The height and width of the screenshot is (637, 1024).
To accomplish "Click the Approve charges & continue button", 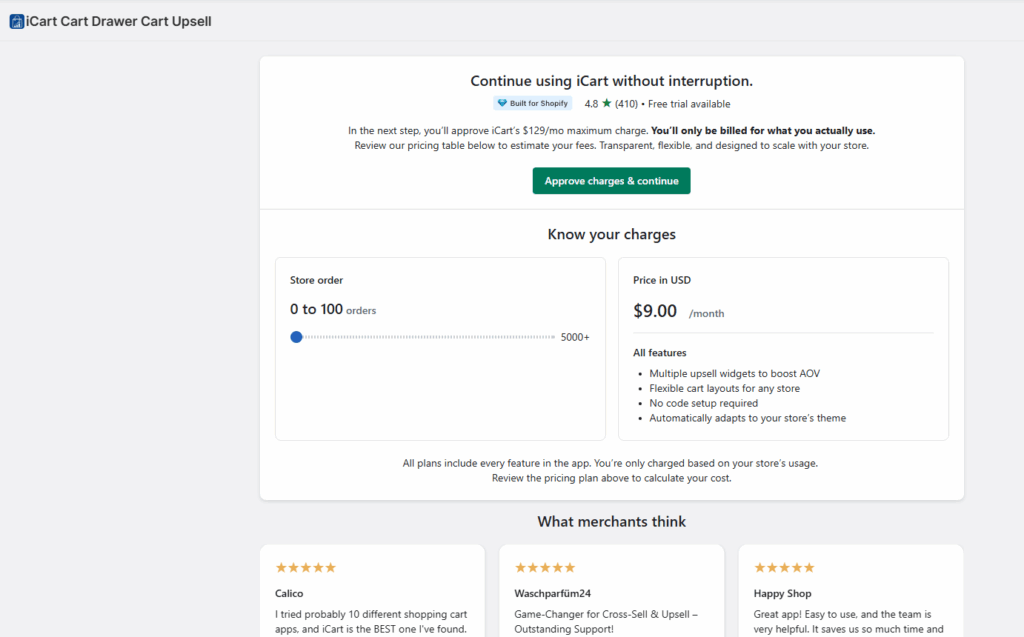I will pos(611,181).
